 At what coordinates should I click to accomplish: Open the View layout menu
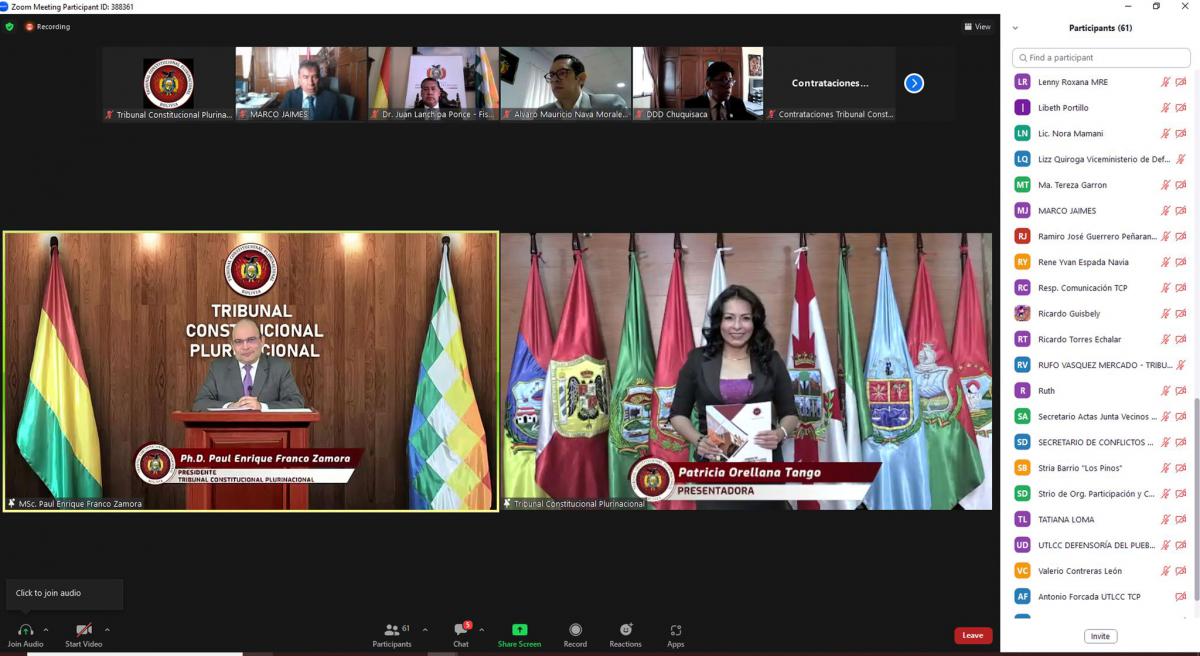[977, 27]
